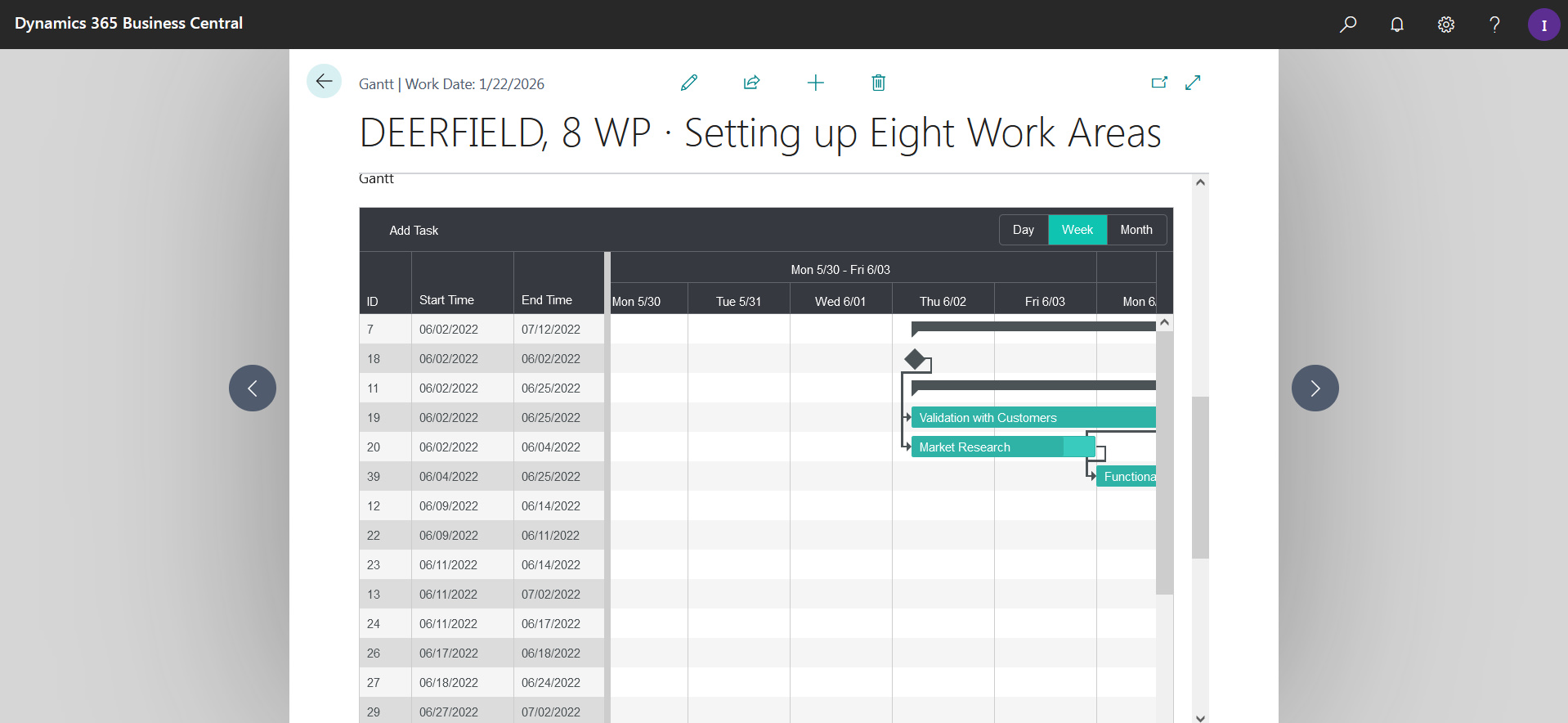Click the summary bar for task 11
Screen dimensions: 1568x723
1033,386
